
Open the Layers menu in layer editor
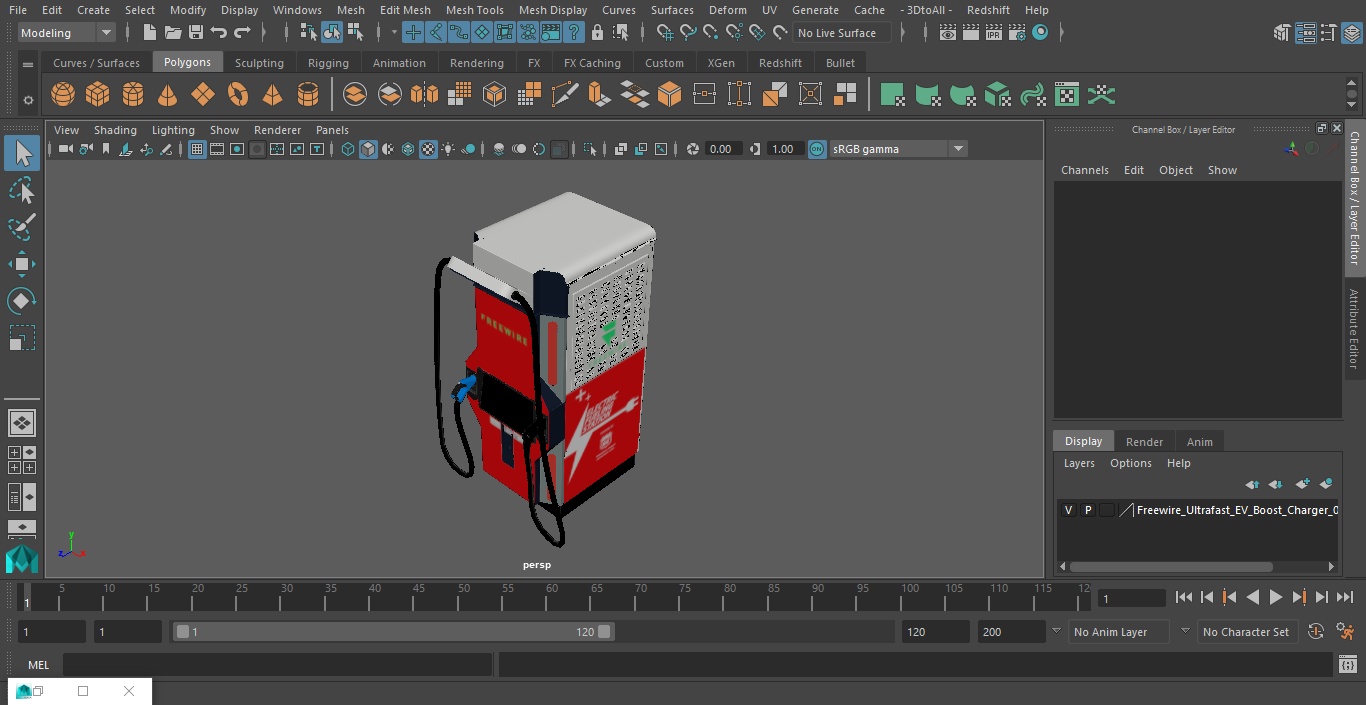click(x=1079, y=463)
